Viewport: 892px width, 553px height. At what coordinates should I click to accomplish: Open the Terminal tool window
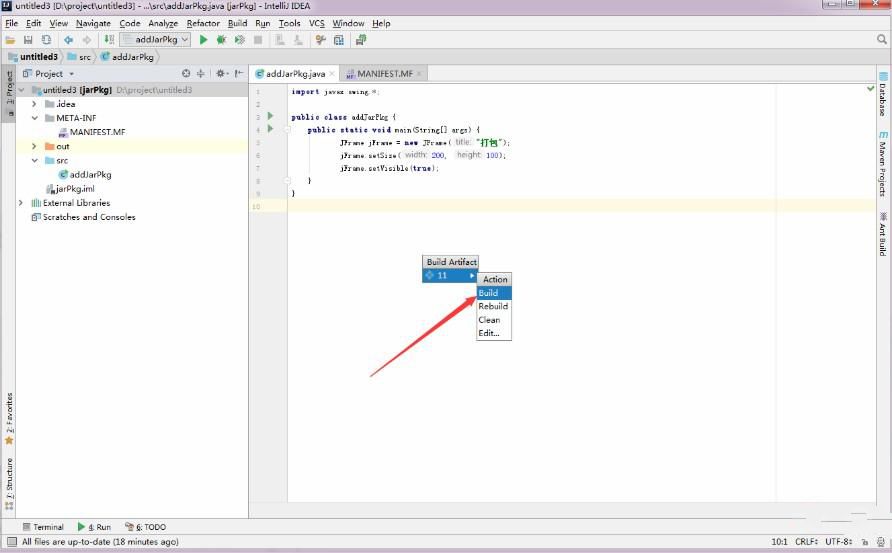coord(42,527)
